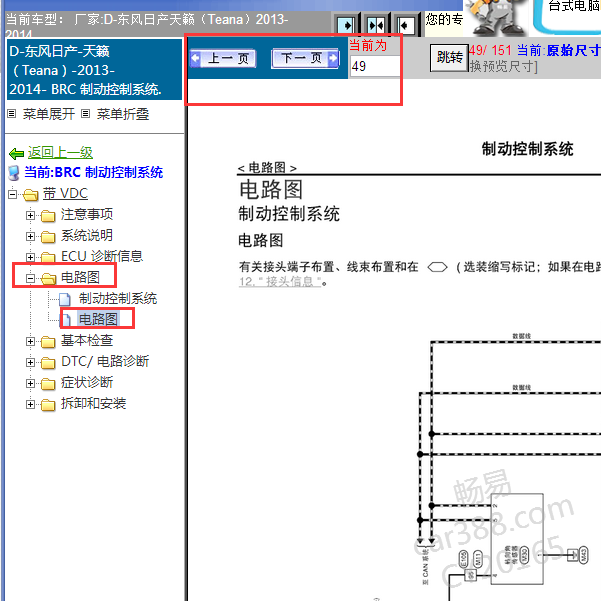Image resolution: width=601 pixels, height=601 pixels.
Task: Collapse the 电路图 folder node
Action: point(30,278)
